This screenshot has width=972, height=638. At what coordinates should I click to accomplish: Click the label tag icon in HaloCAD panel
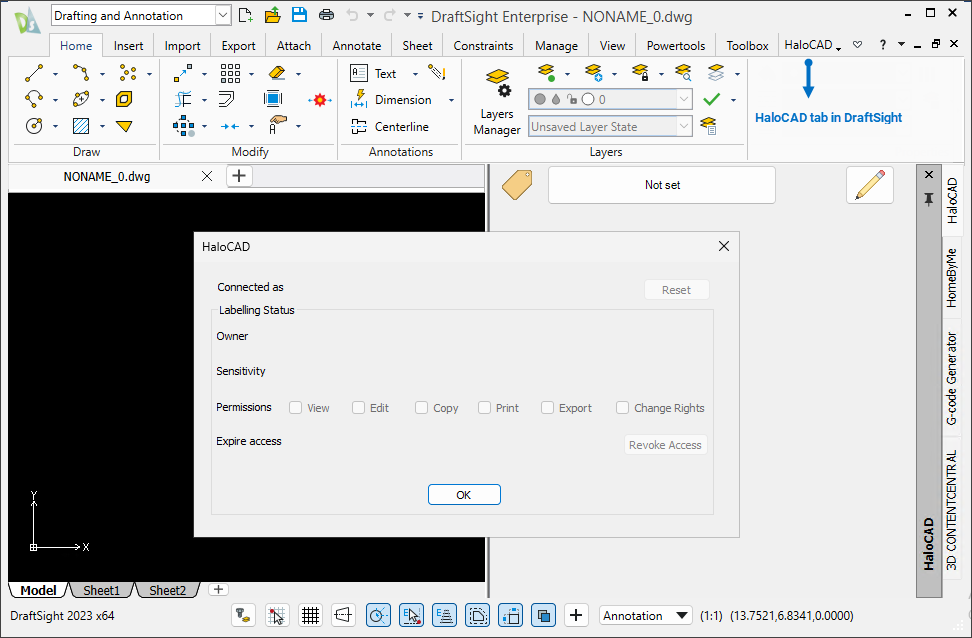tap(517, 184)
